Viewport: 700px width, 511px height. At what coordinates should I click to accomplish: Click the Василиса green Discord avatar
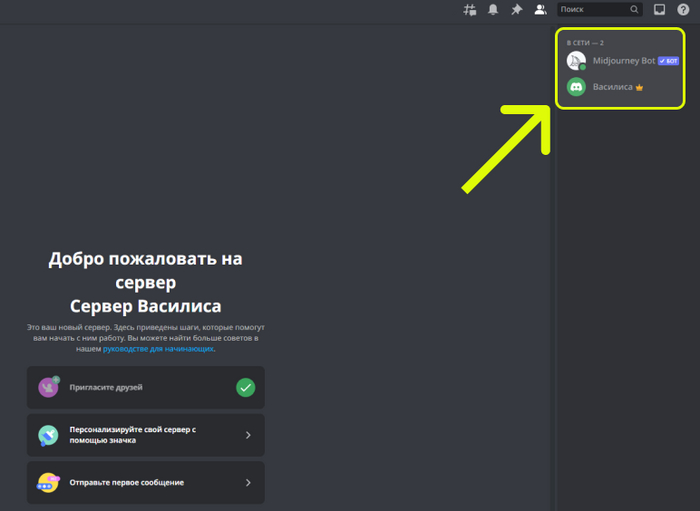click(576, 87)
